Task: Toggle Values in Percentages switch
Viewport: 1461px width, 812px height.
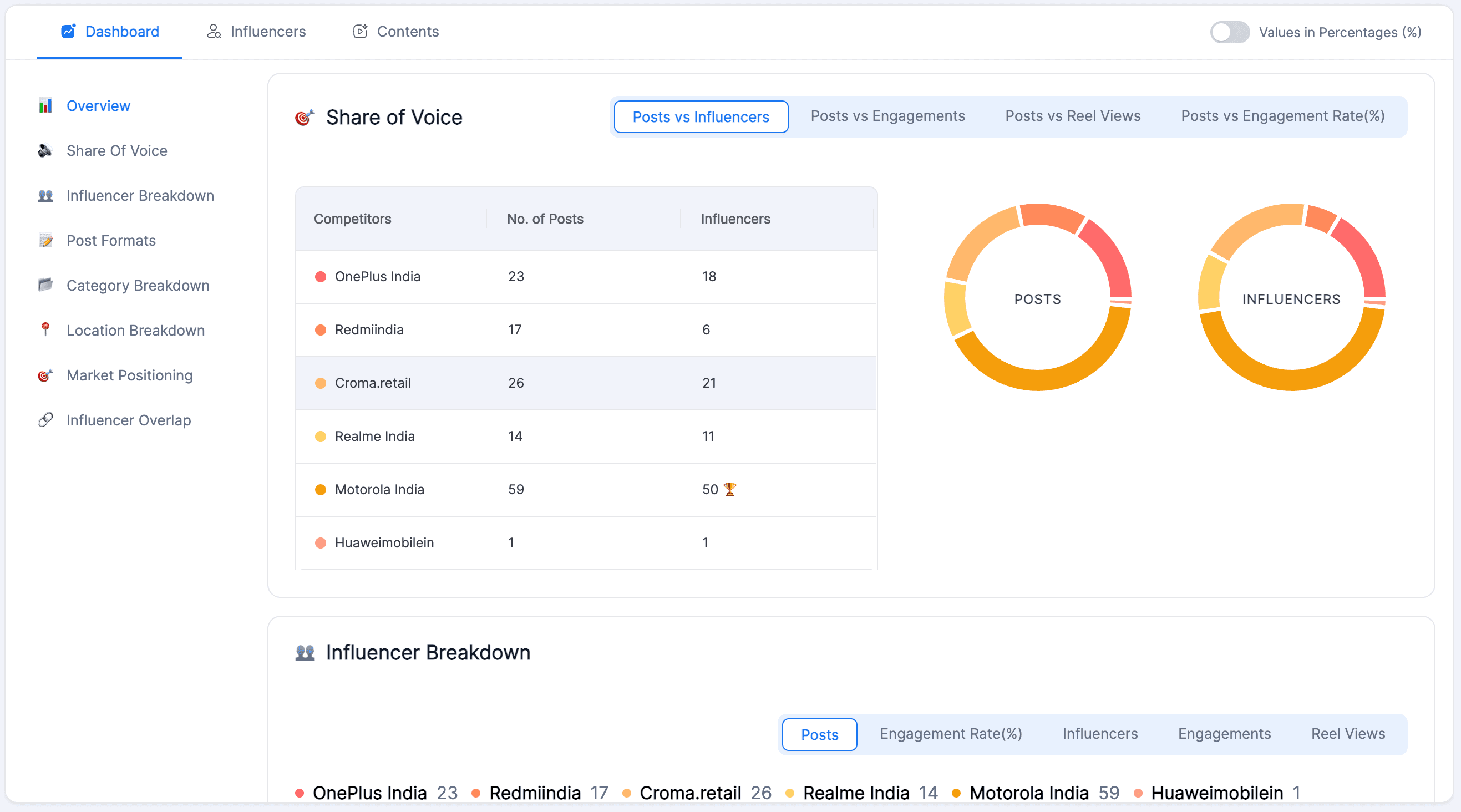Action: (1229, 32)
